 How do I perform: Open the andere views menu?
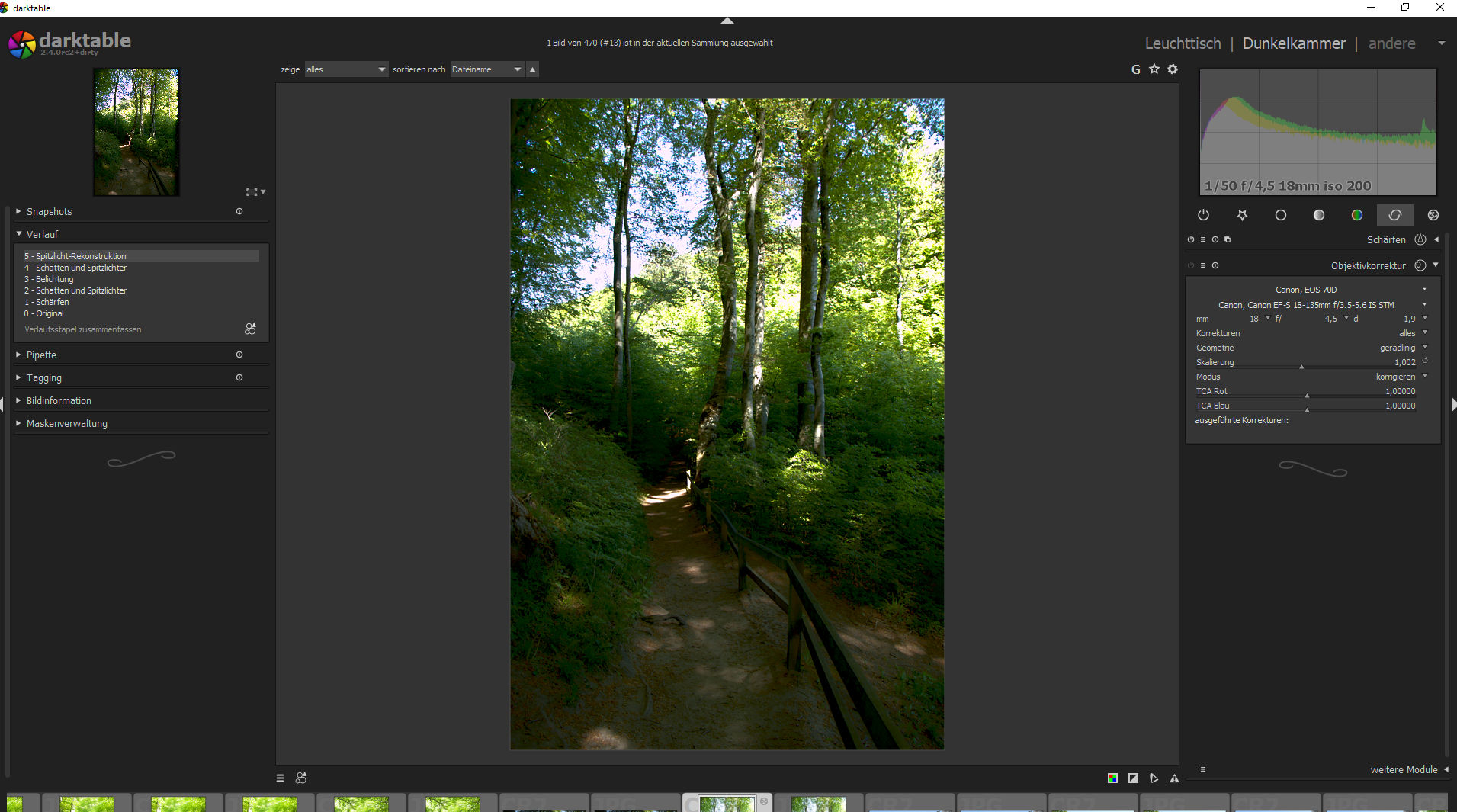click(x=1392, y=43)
